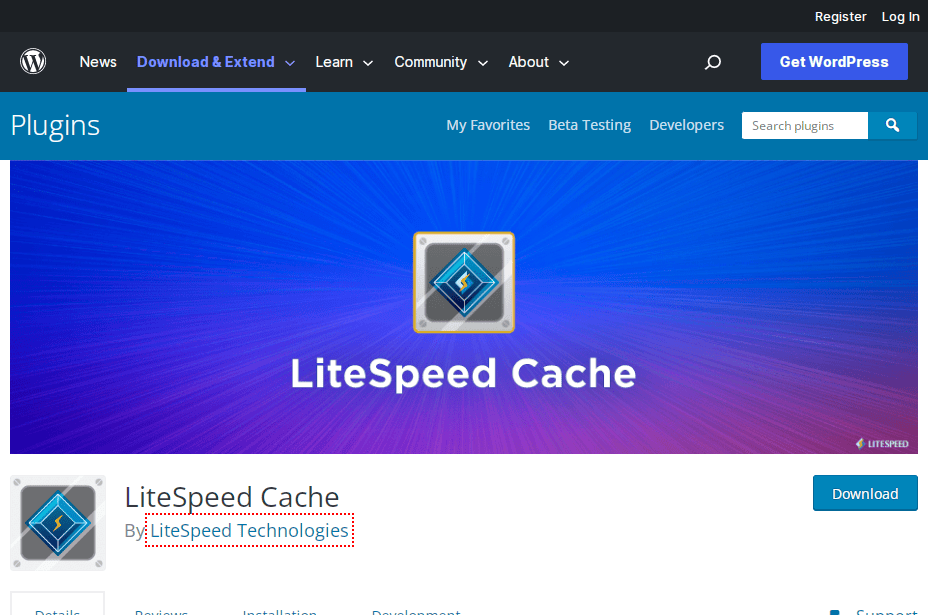Click the Register link
This screenshot has height=615, width=928.
(840, 17)
